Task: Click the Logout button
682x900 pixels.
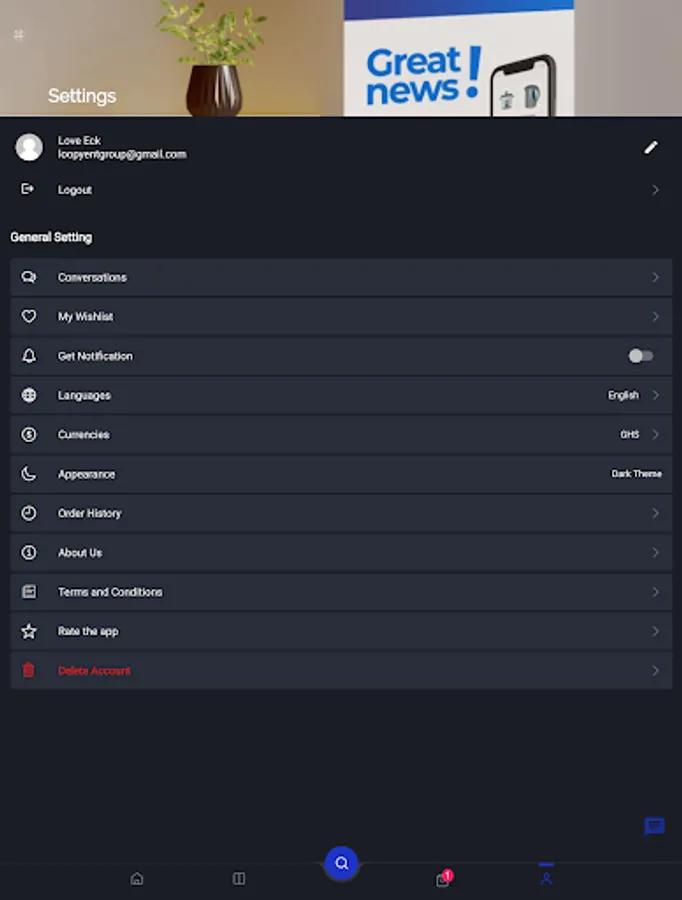Action: pyautogui.click(x=74, y=190)
